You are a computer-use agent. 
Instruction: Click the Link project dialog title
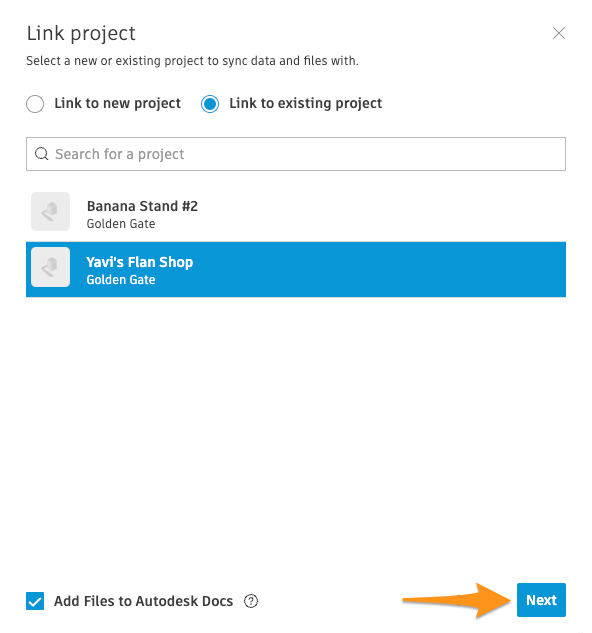coord(81,34)
